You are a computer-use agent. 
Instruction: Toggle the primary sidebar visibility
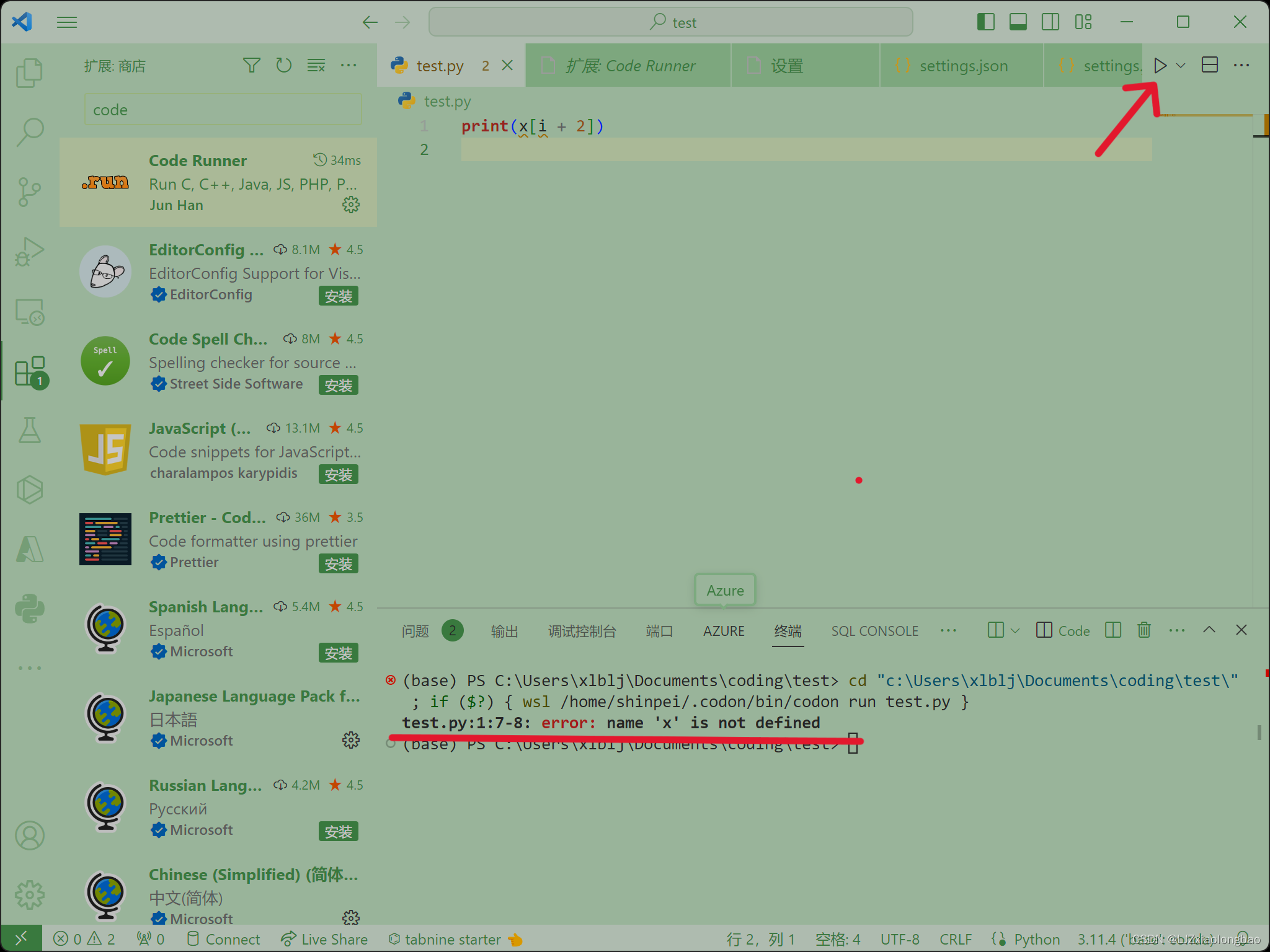[985, 22]
